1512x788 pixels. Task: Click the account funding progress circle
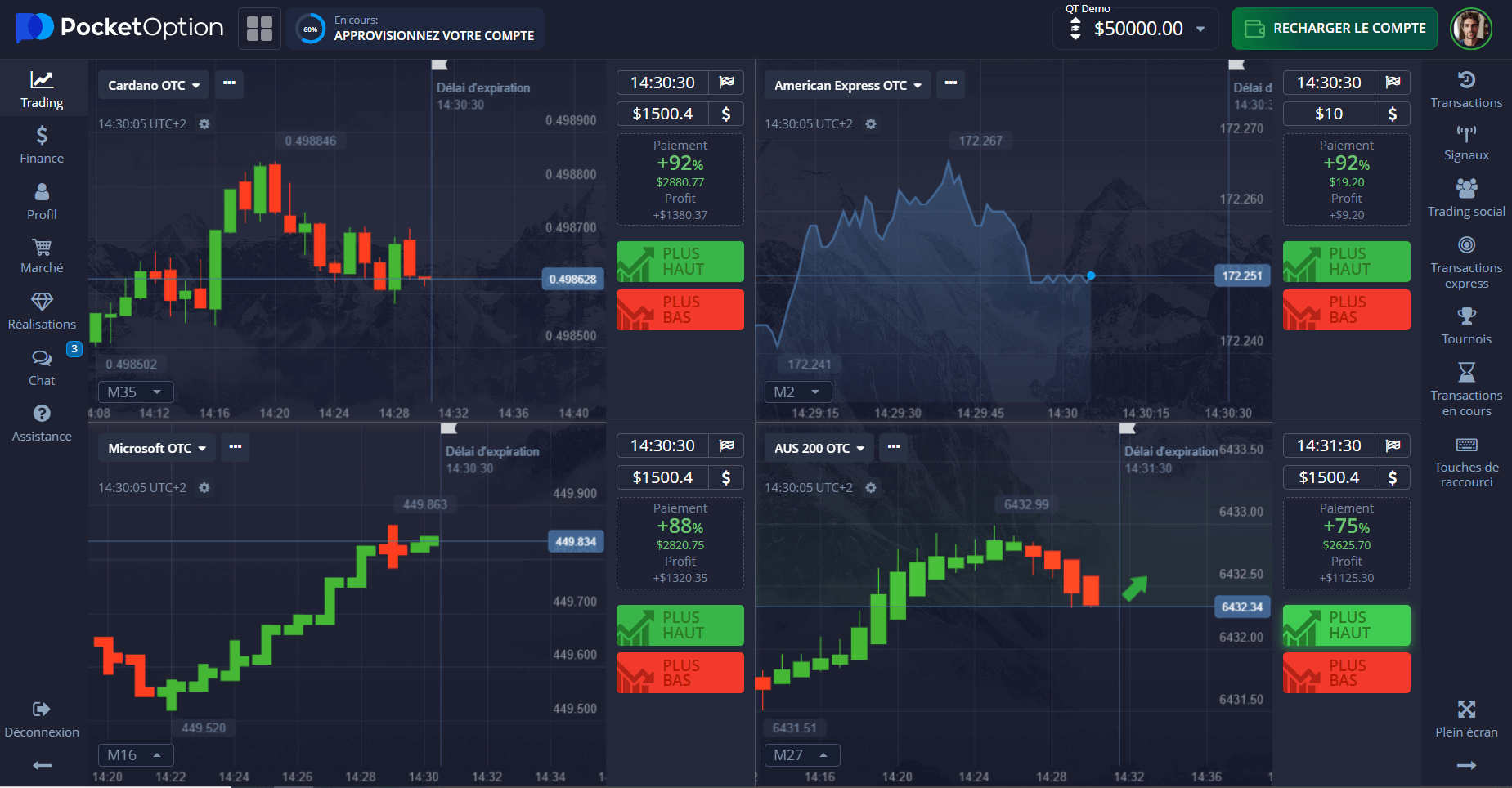point(311,28)
